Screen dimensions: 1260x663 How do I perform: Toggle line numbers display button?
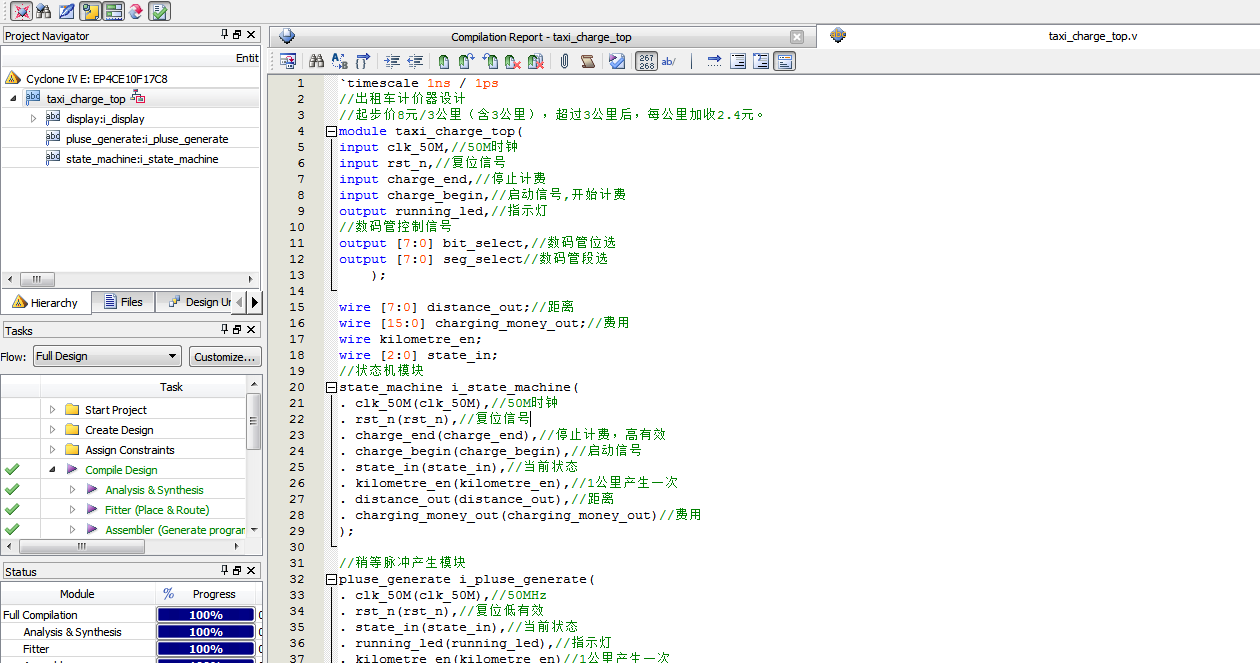[647, 61]
